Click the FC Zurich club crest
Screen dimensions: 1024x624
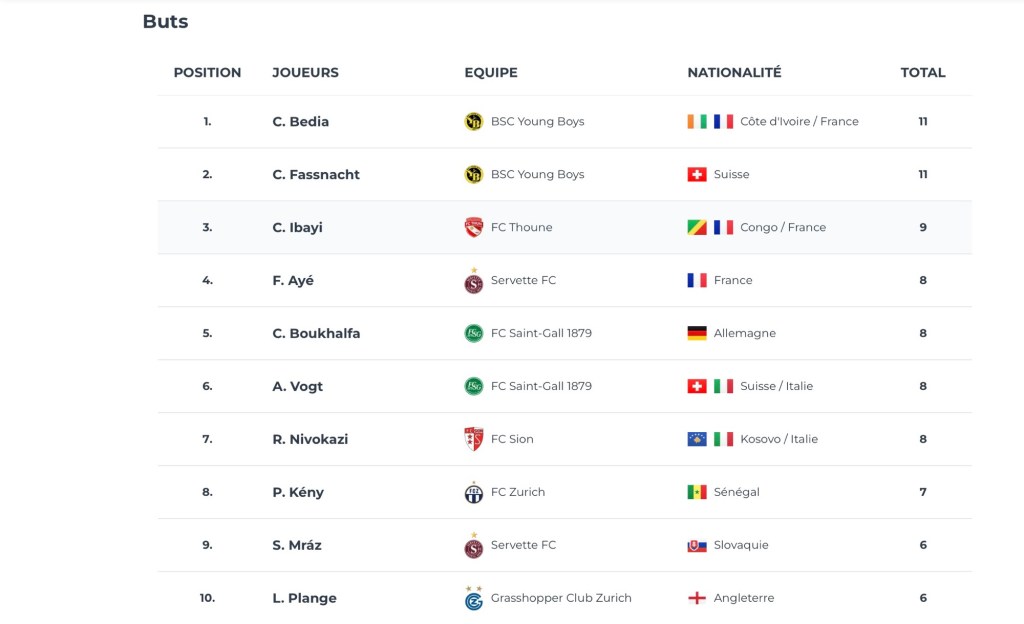click(x=474, y=493)
